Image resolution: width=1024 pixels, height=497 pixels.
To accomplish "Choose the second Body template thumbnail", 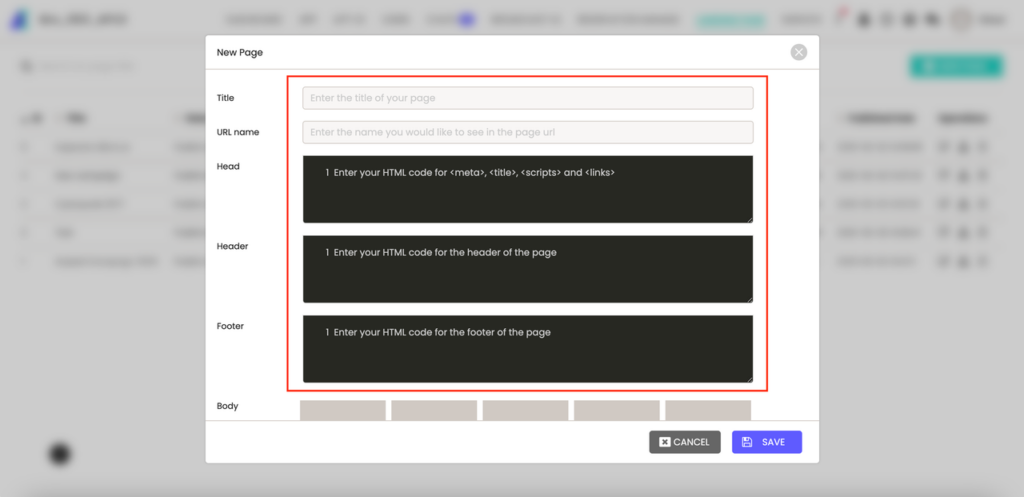I will [x=434, y=410].
